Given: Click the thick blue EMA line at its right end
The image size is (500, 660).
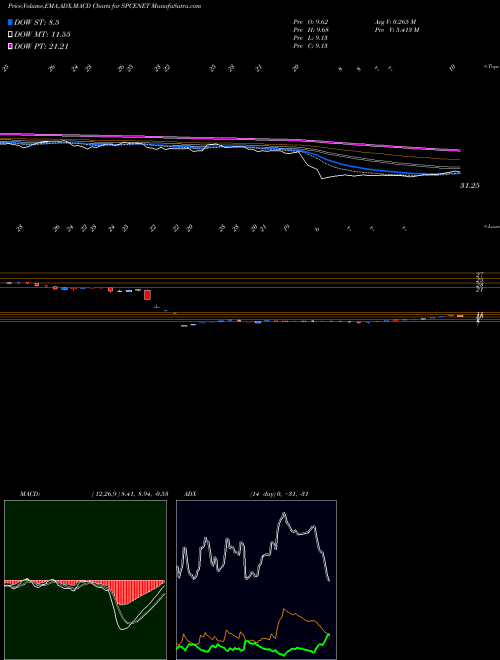Looking at the screenshot, I should (x=458, y=173).
